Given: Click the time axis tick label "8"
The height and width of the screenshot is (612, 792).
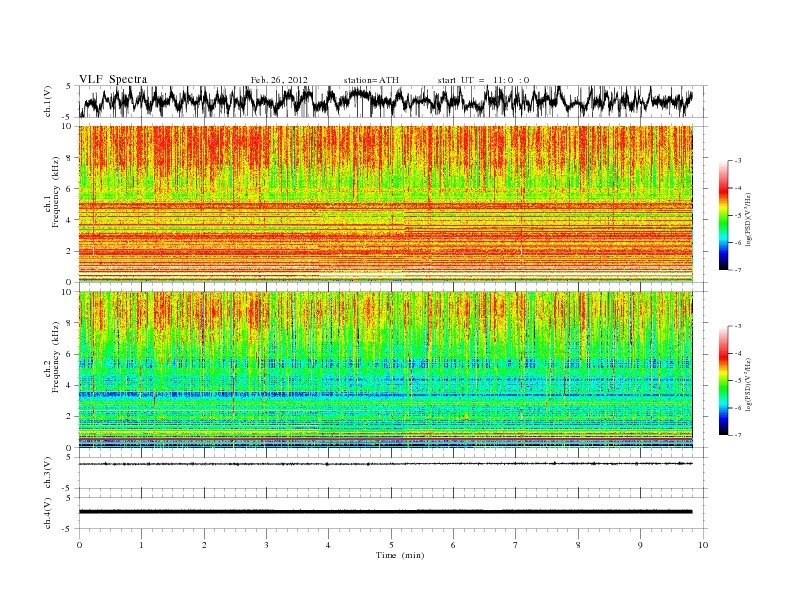Looking at the screenshot, I should click(578, 545).
